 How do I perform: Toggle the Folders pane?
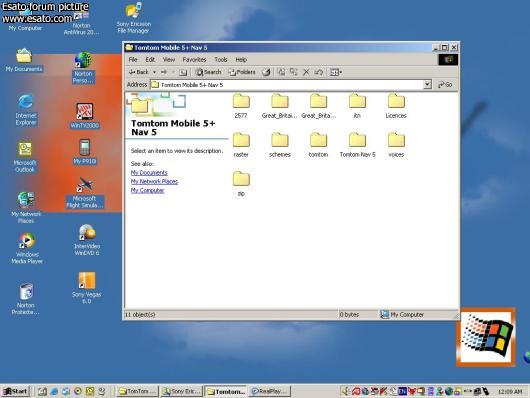[242, 72]
